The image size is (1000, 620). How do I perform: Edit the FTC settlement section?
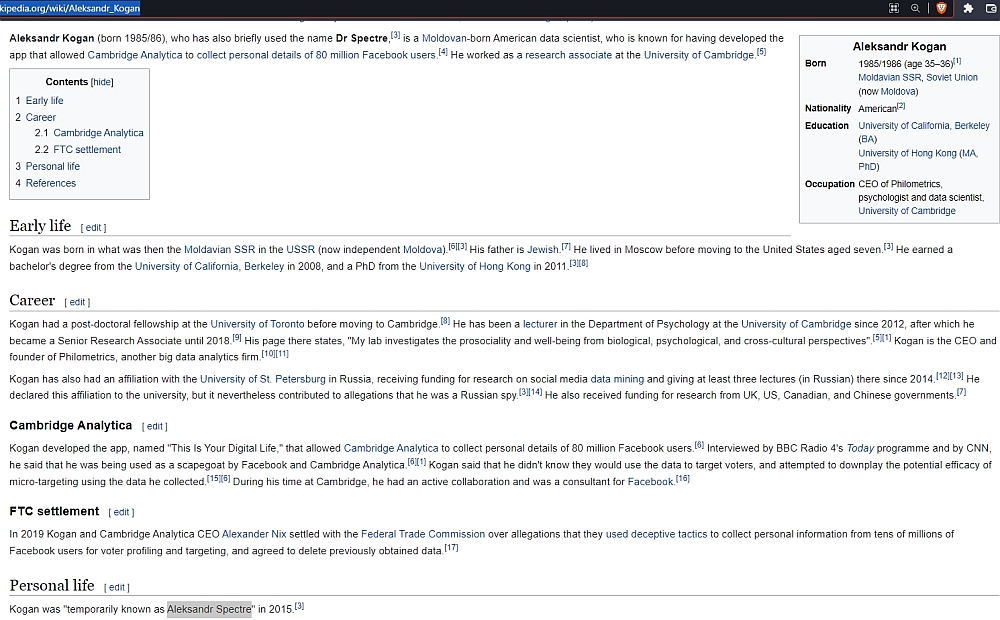(121, 512)
